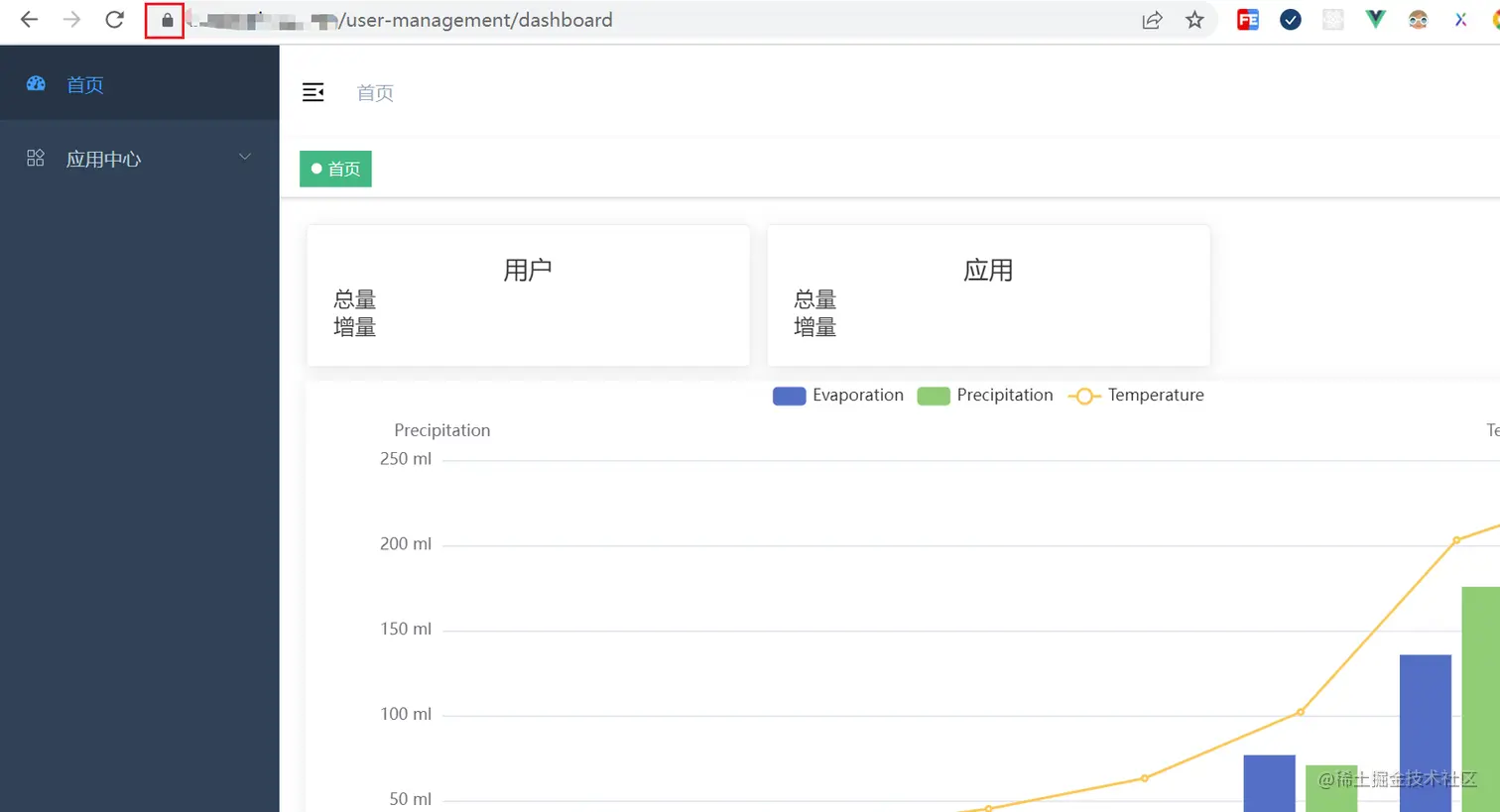The width and height of the screenshot is (1500, 812).
Task: Open the Vue devtools extension icon
Action: [1375, 19]
